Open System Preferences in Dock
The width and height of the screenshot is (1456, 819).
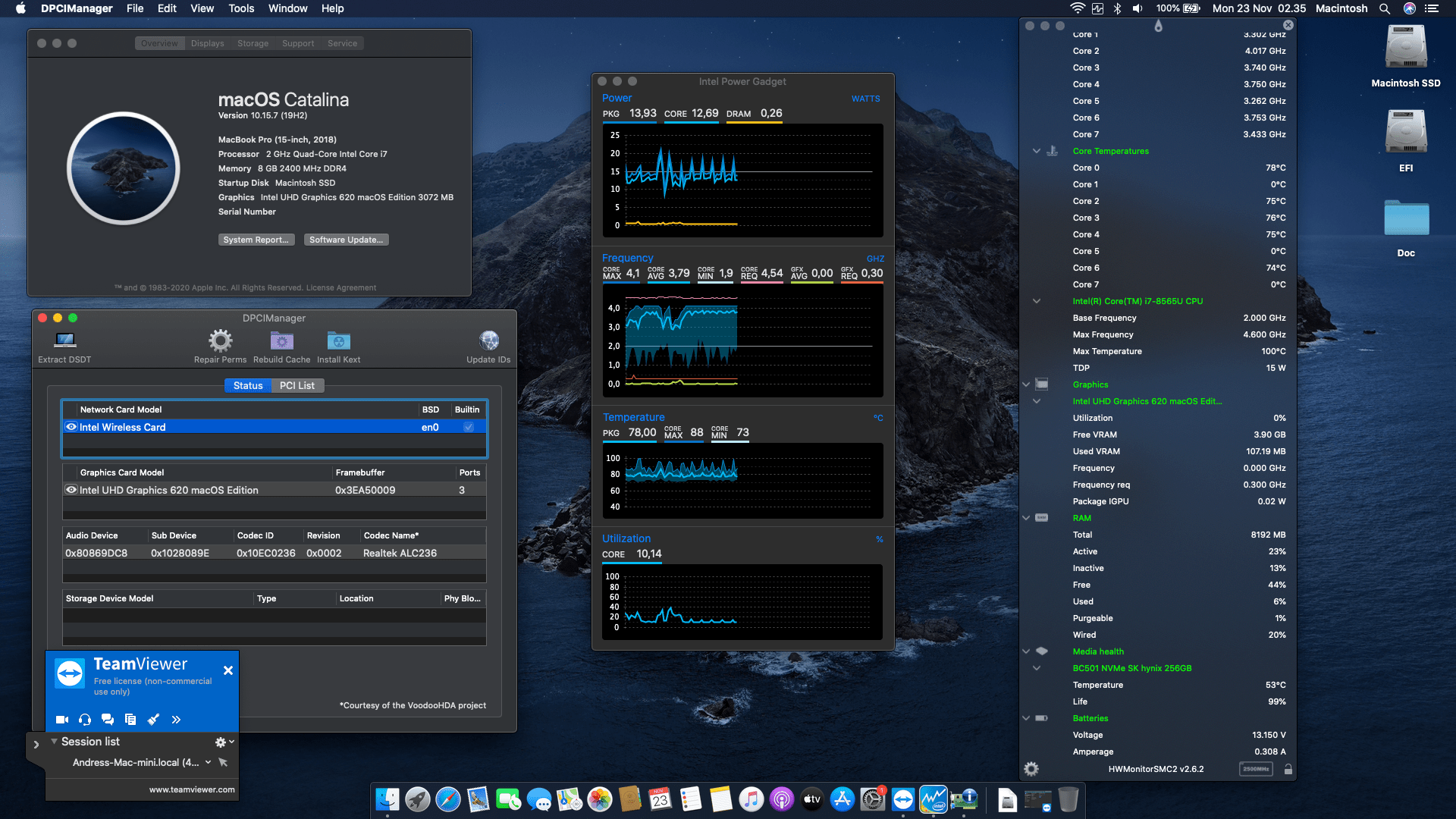click(x=873, y=799)
